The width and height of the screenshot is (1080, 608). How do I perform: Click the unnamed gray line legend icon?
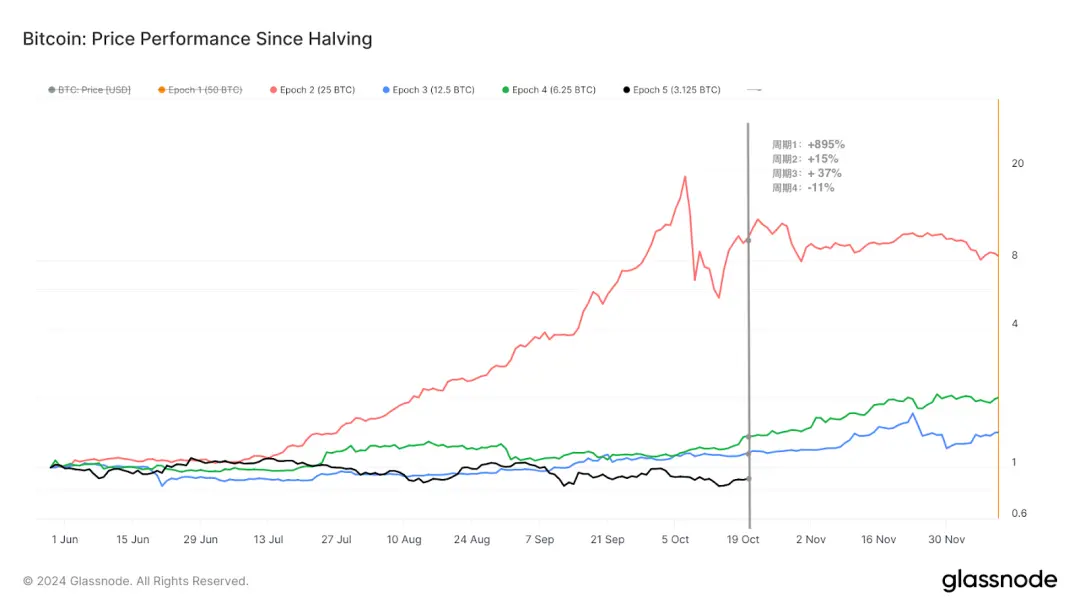pyautogui.click(x=755, y=90)
